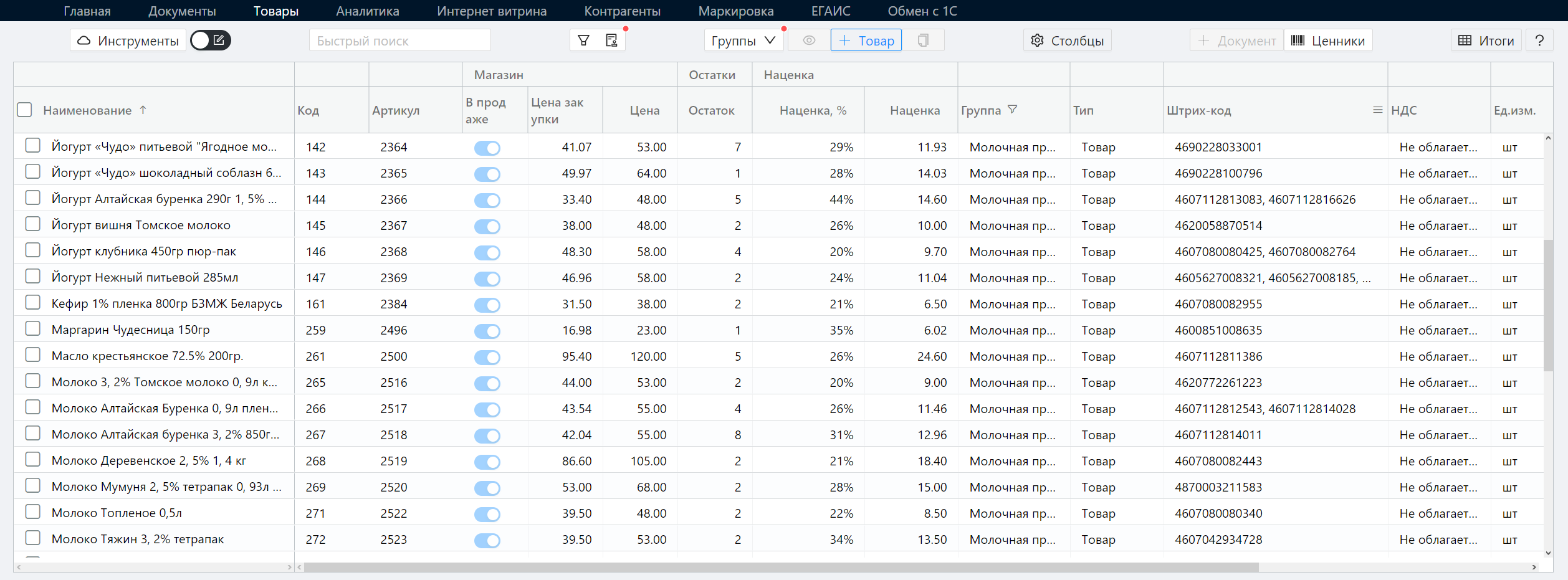Add a new Товар
1568x580 pixels.
[866, 40]
